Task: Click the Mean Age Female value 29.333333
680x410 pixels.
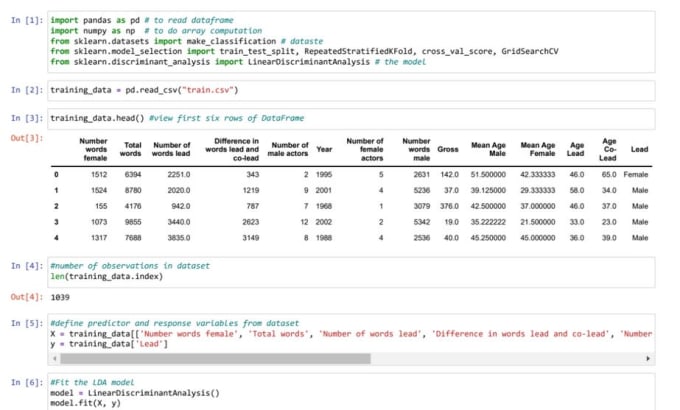Action: point(538,190)
